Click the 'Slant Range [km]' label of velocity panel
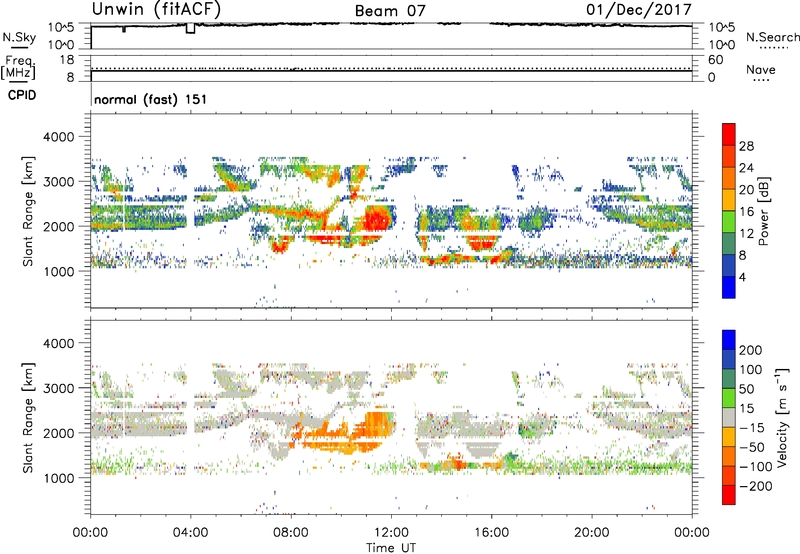The image size is (800, 554). [28, 417]
